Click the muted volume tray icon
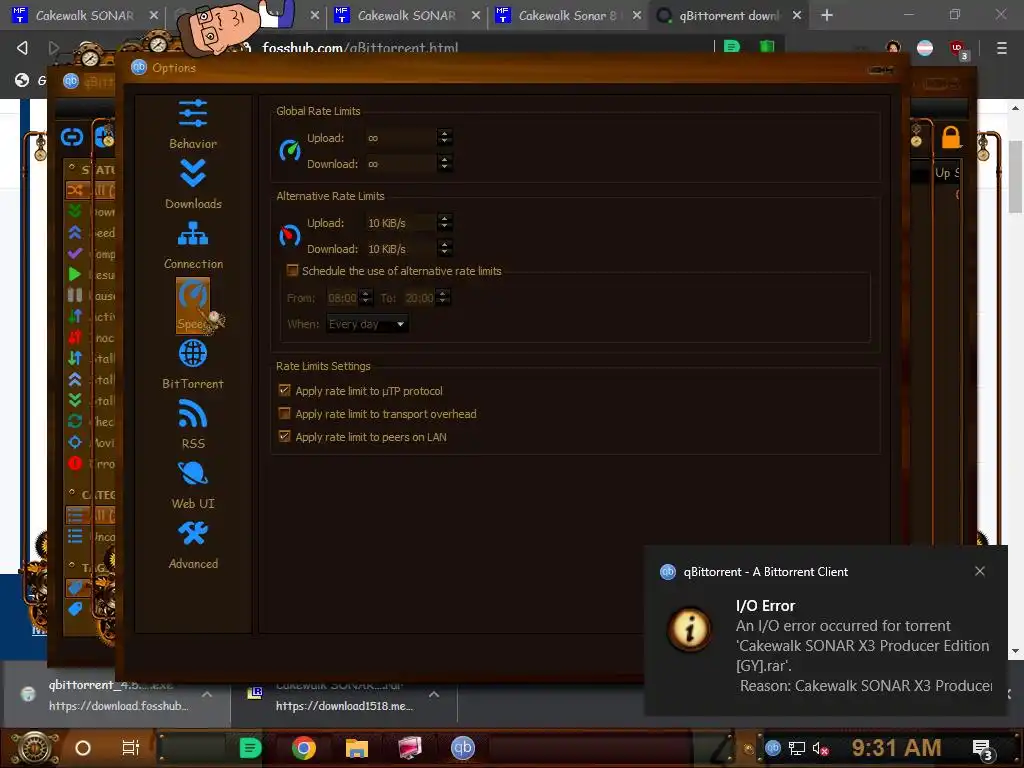 point(820,748)
